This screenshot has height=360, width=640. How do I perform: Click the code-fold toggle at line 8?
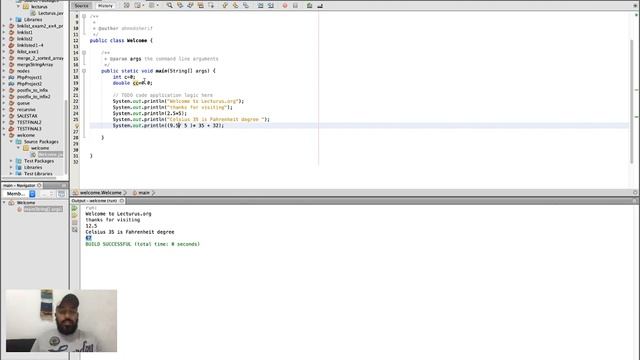coord(84,16)
